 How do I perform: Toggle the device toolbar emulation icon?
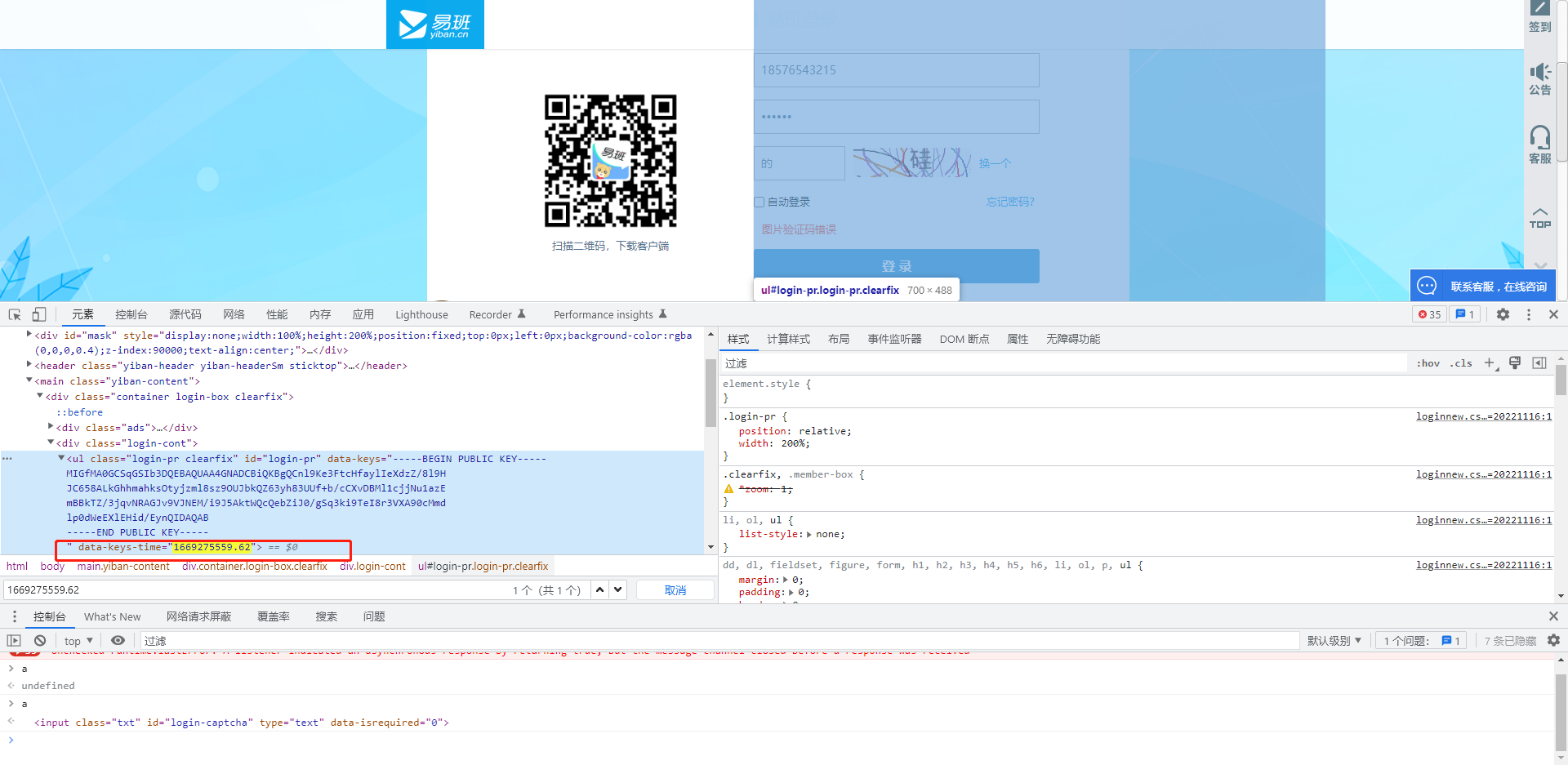pyautogui.click(x=38, y=314)
